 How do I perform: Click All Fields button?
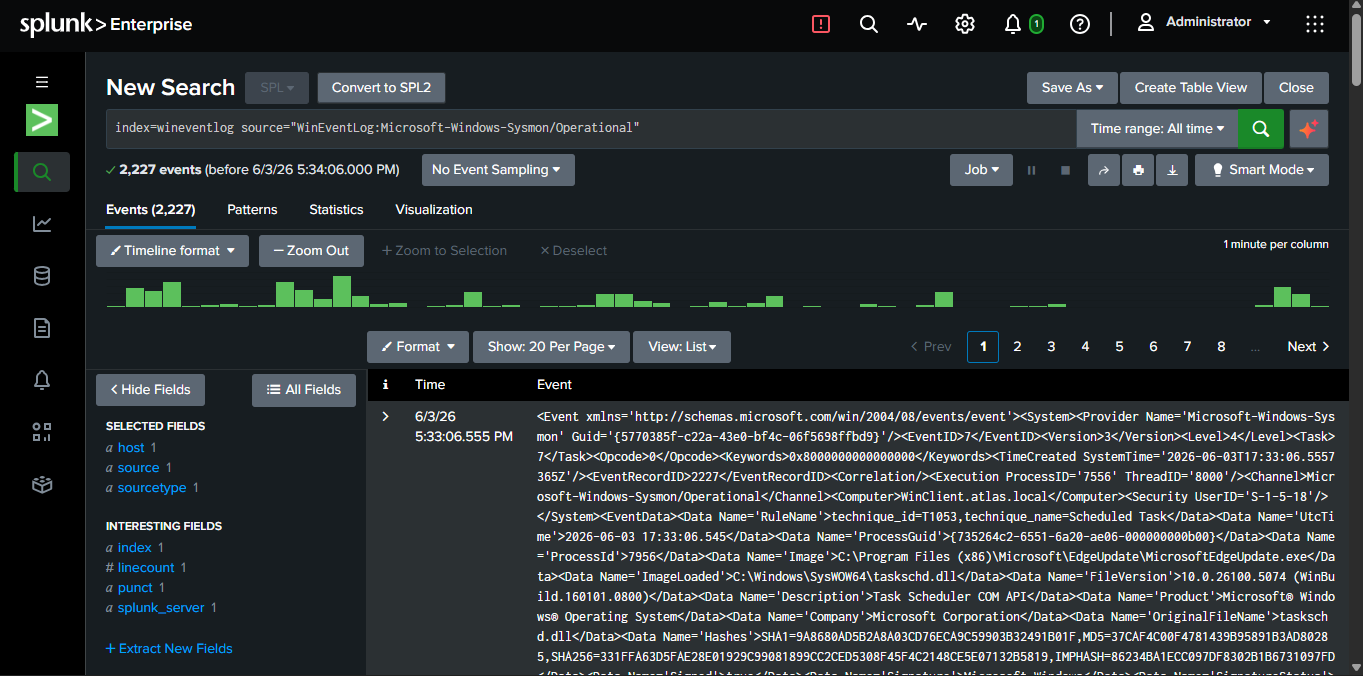[303, 390]
